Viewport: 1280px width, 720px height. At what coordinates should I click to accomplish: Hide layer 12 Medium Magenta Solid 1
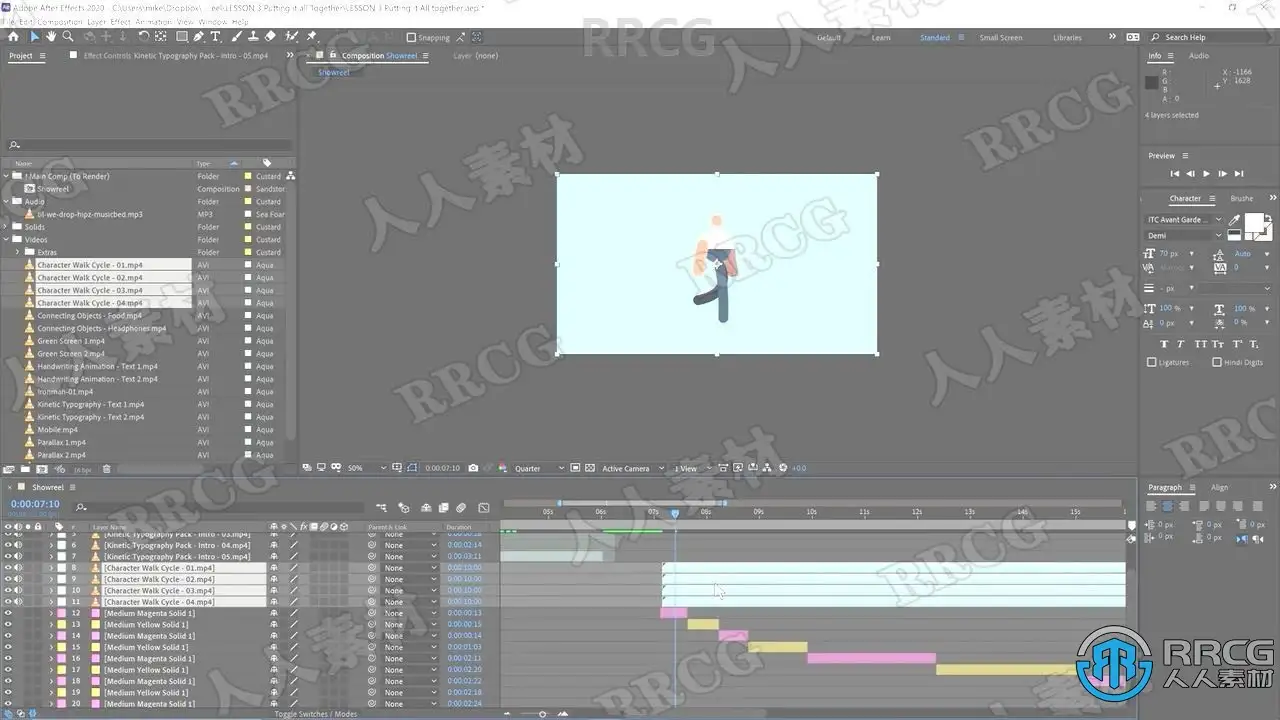[x=8, y=613]
